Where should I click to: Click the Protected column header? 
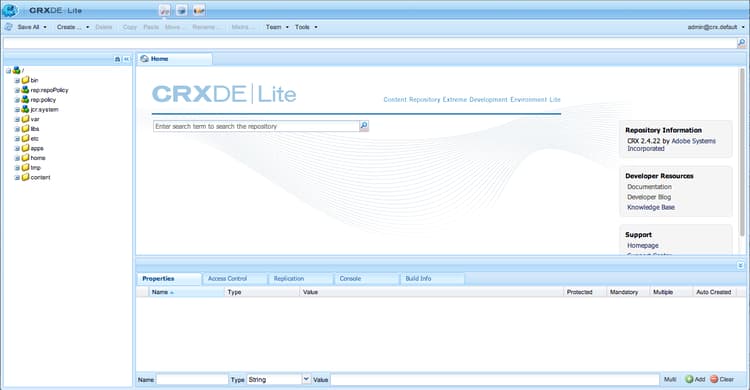coord(585,292)
